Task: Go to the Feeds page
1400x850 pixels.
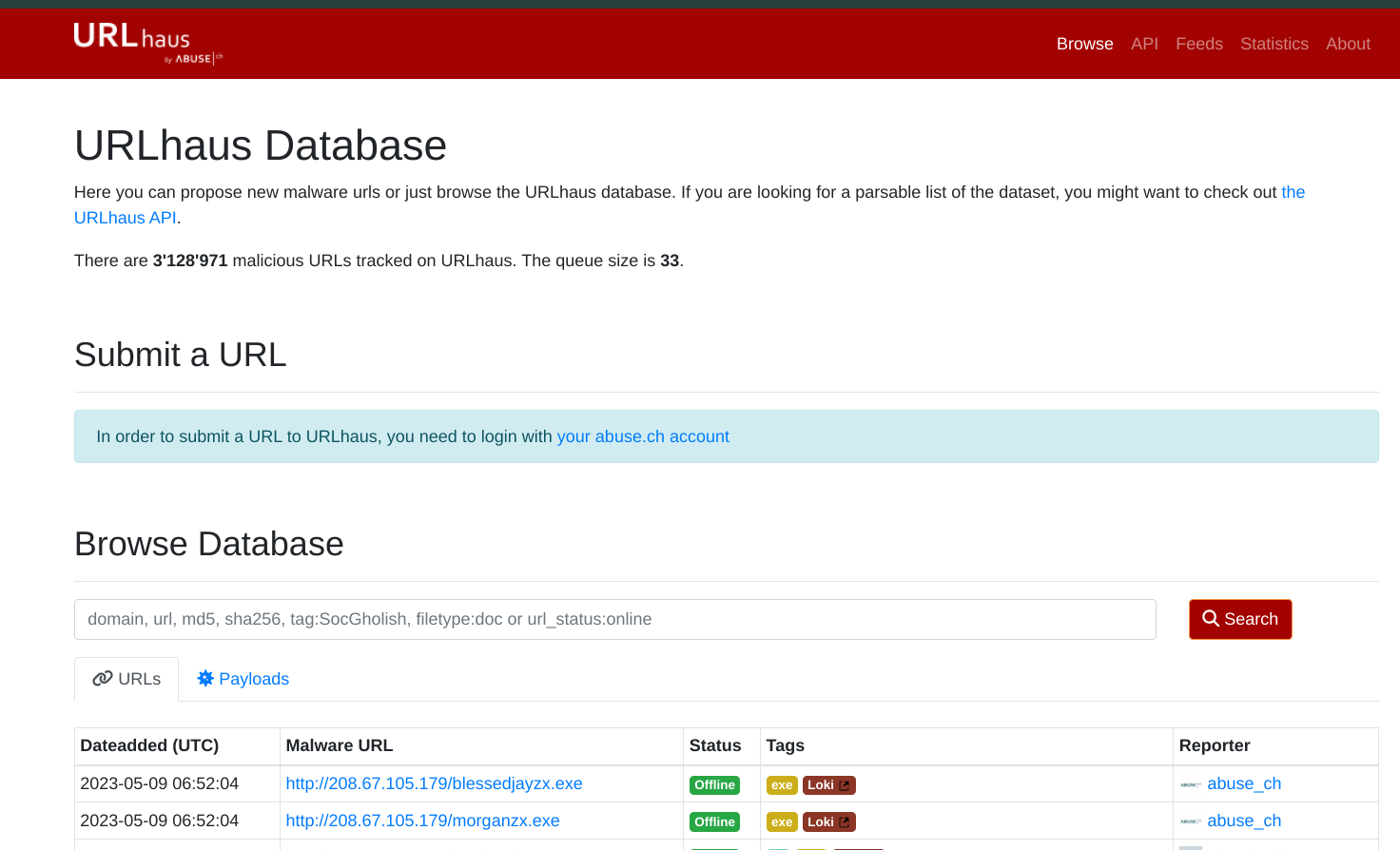Action: click(x=1198, y=44)
